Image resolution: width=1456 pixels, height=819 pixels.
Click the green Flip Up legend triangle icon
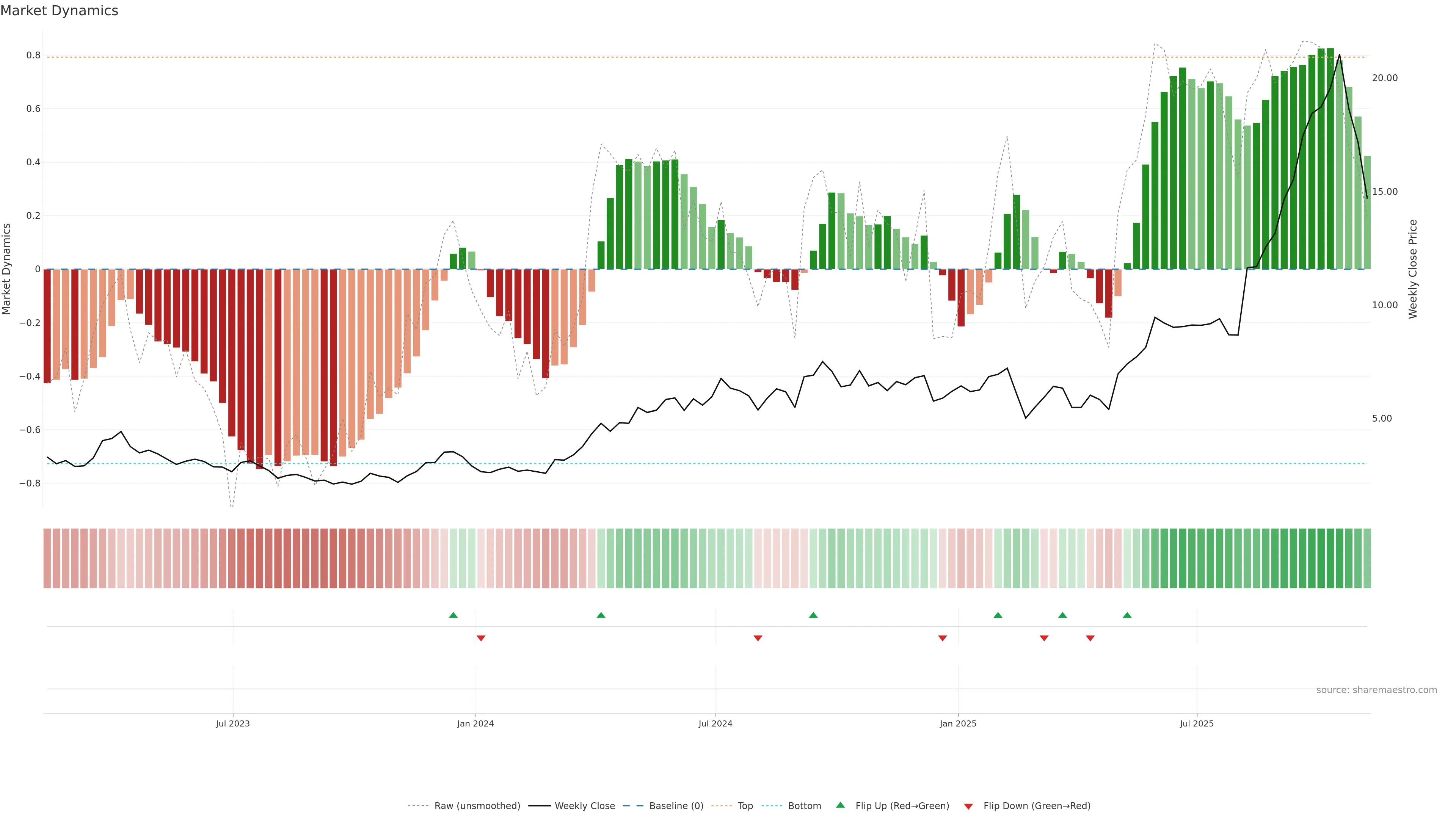click(841, 805)
